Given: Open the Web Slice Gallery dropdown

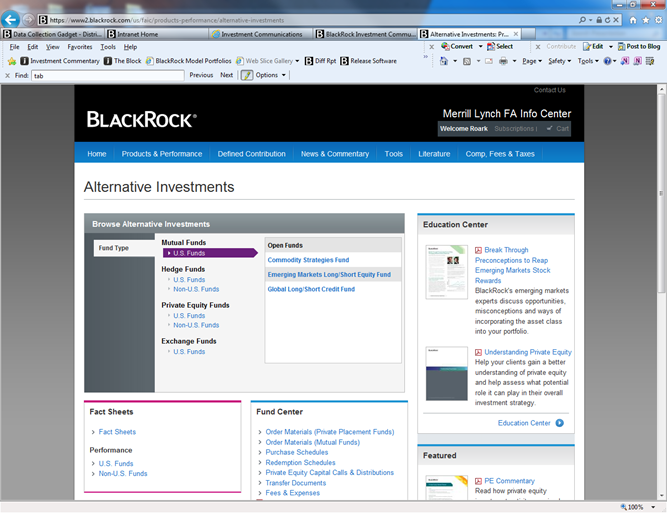Looking at the screenshot, I should pos(297,61).
